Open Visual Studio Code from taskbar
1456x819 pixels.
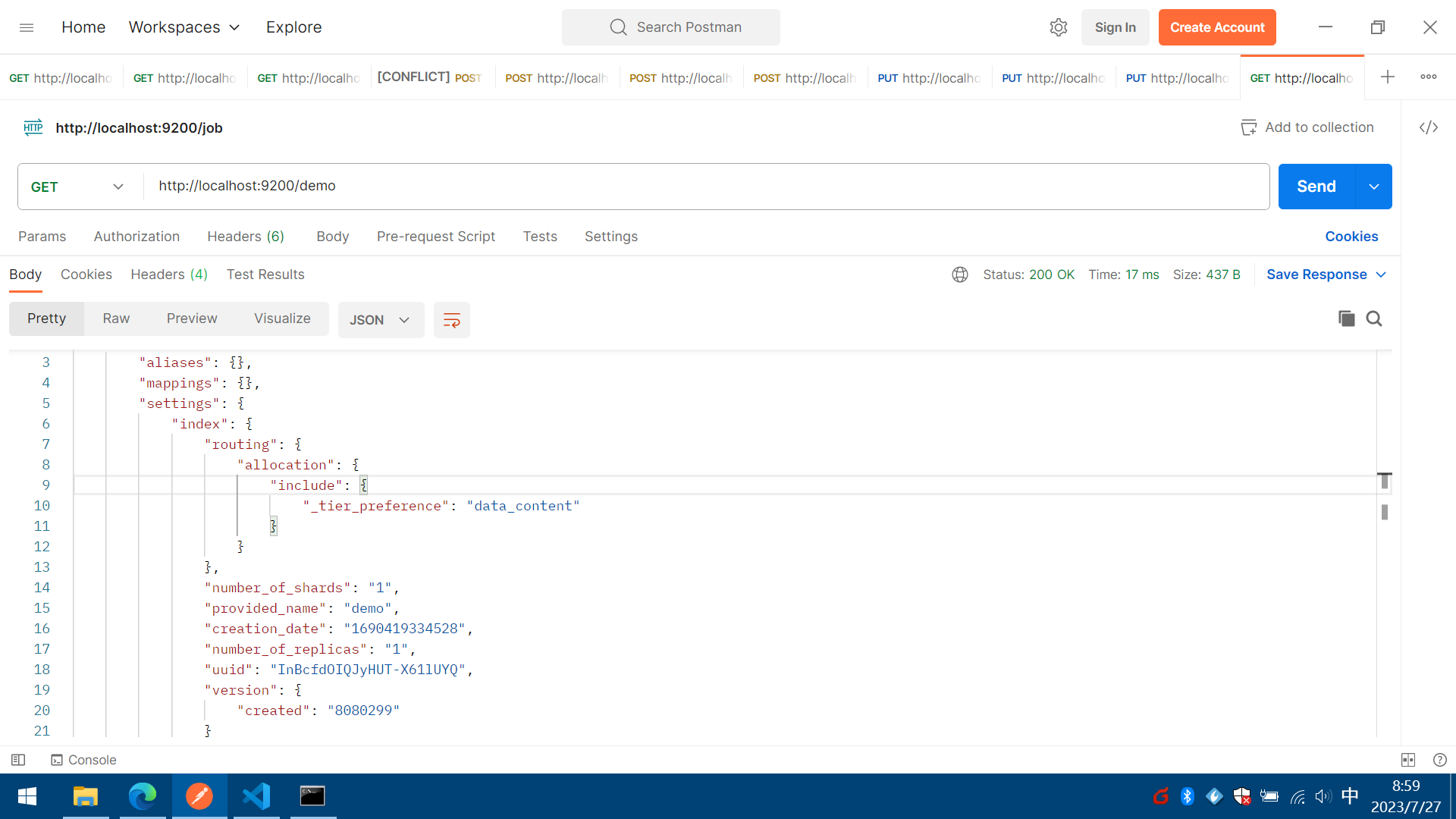[256, 796]
